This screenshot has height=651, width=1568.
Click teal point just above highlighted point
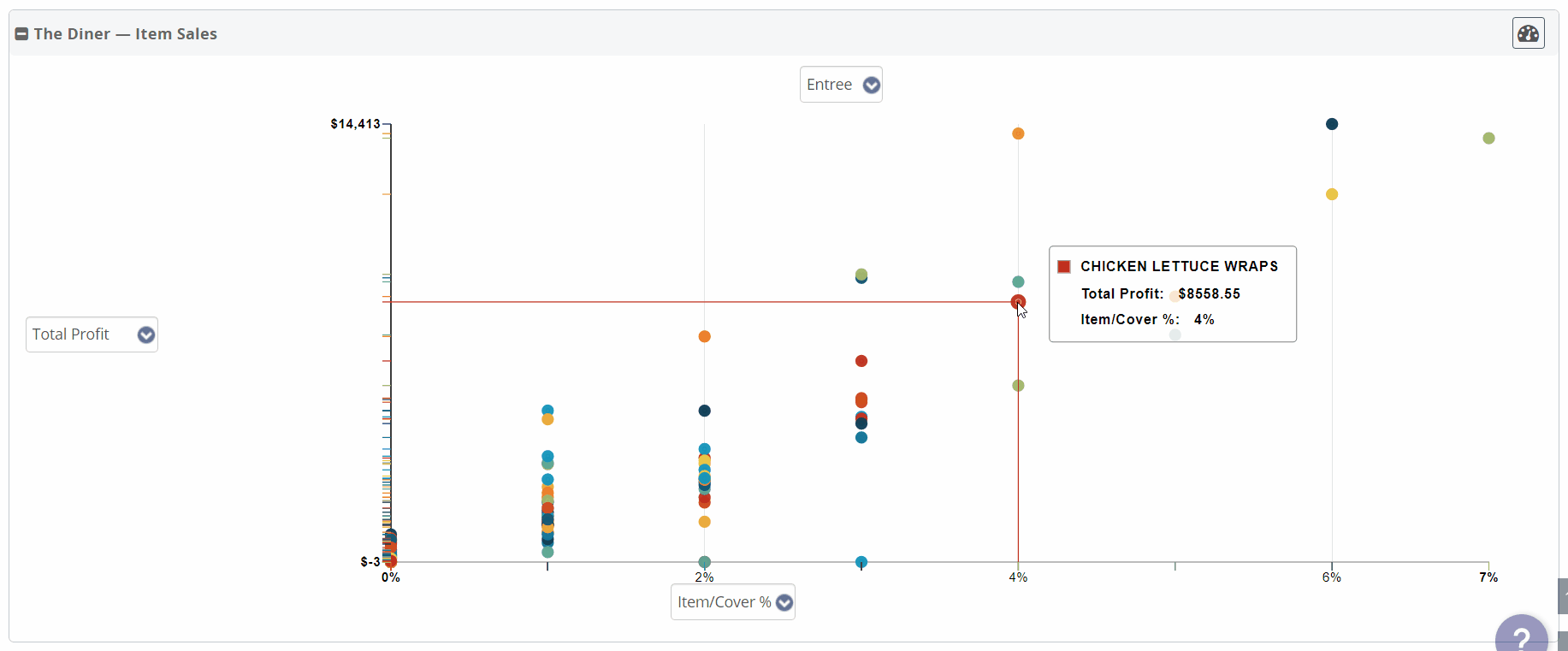1018,281
